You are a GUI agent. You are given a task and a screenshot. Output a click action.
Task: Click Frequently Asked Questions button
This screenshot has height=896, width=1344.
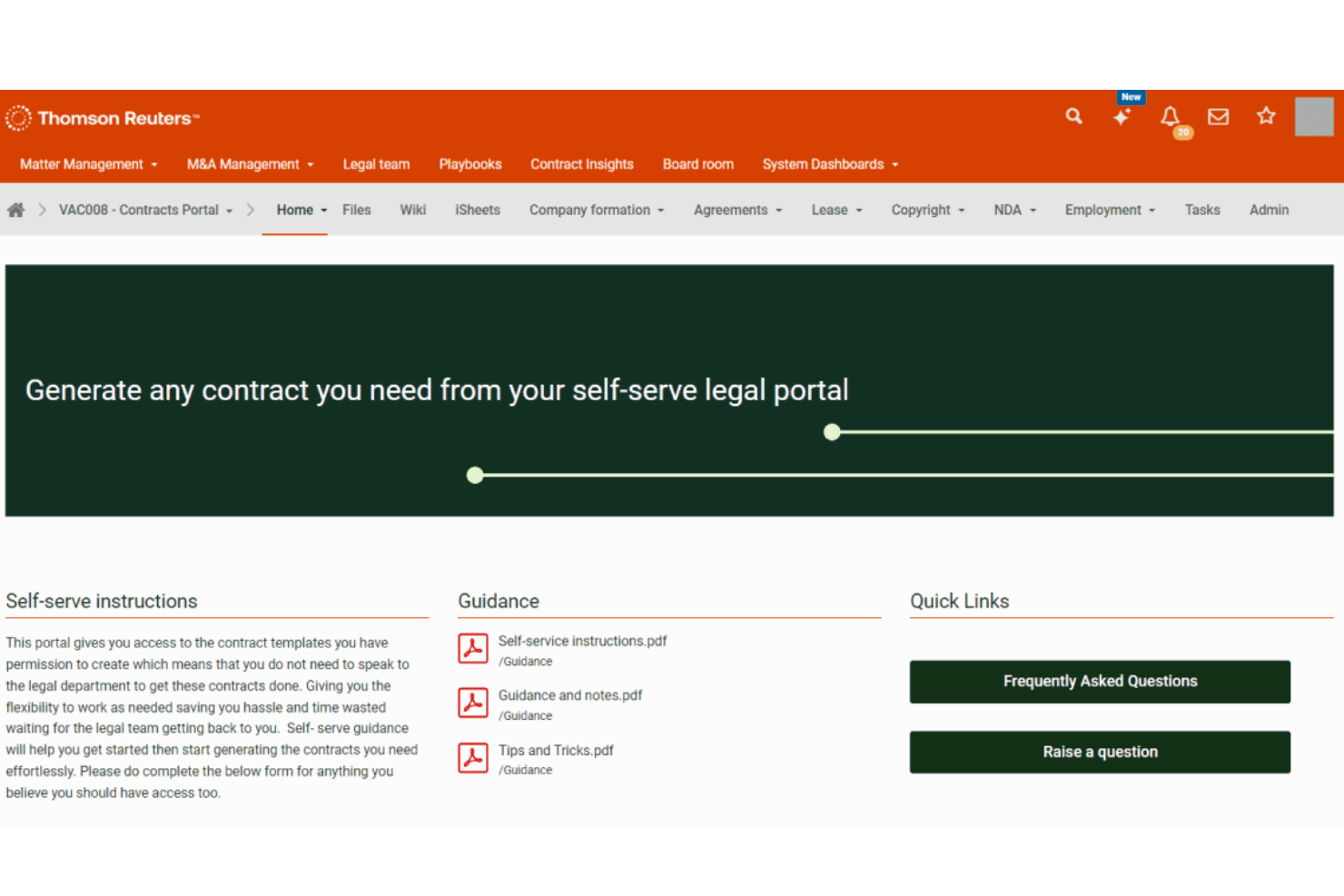[x=1100, y=682]
